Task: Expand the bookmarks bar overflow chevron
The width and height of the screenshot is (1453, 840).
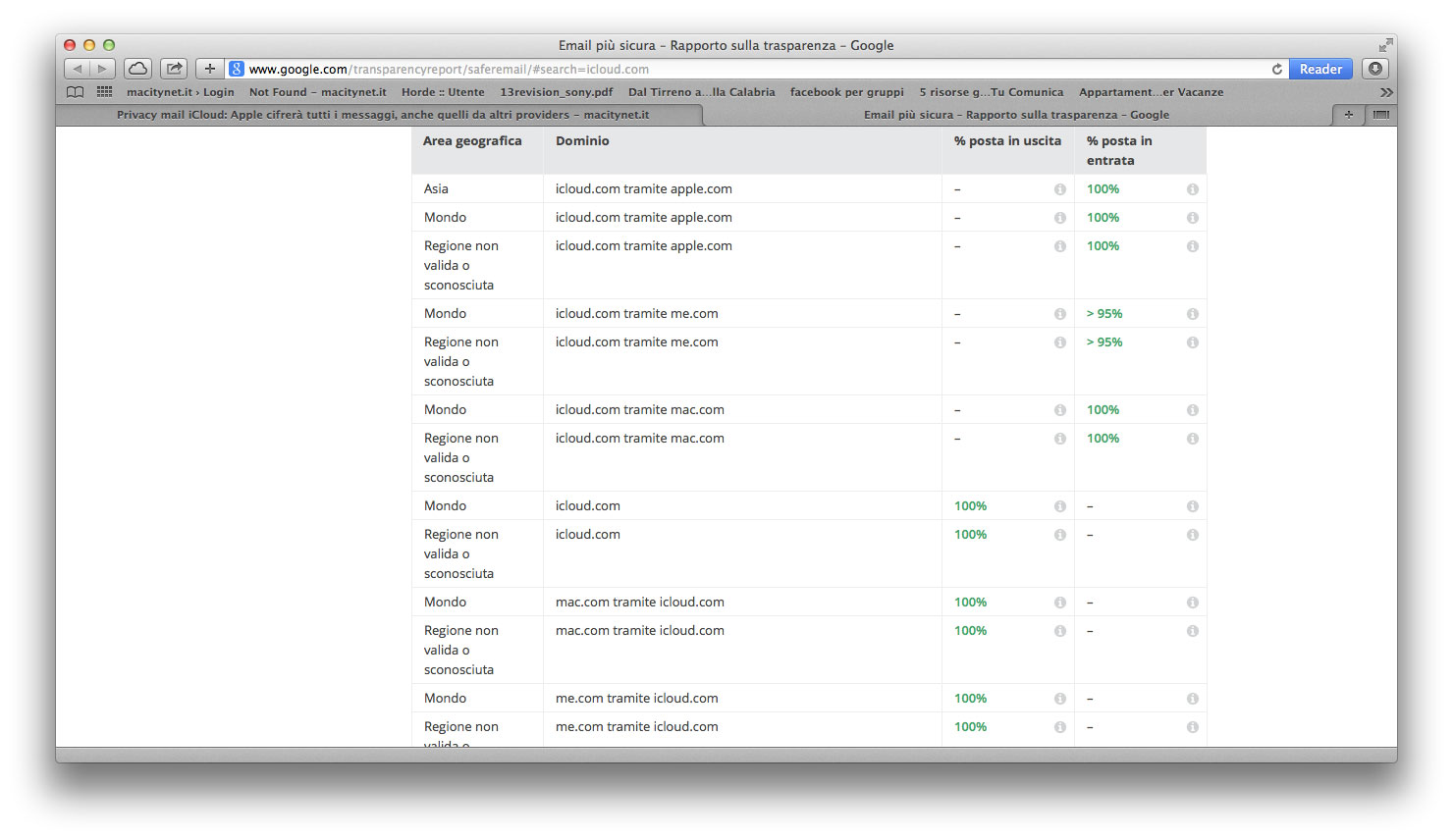Action: (x=1385, y=92)
